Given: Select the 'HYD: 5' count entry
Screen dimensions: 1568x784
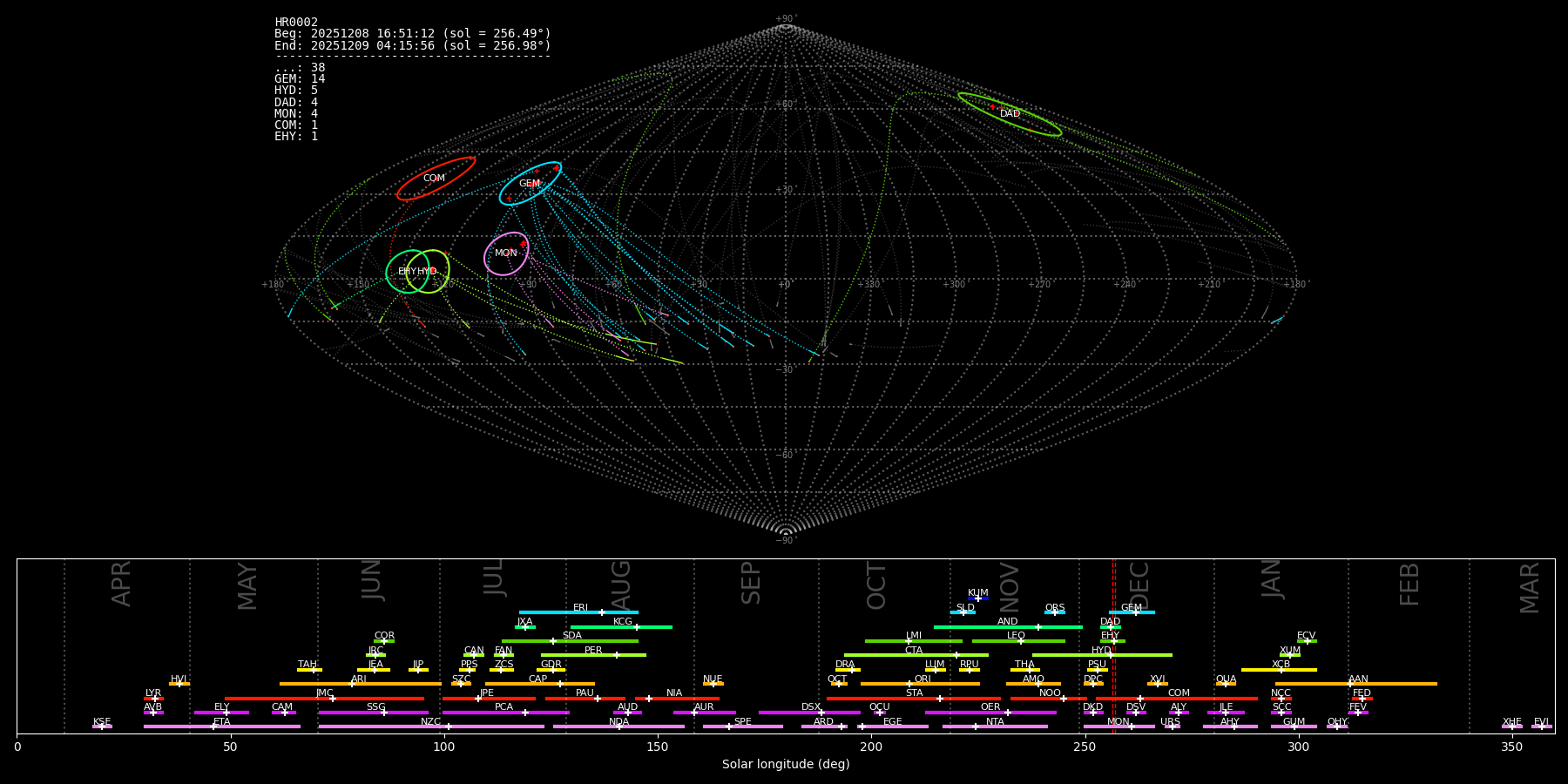Looking at the screenshot, I should click(x=296, y=91).
